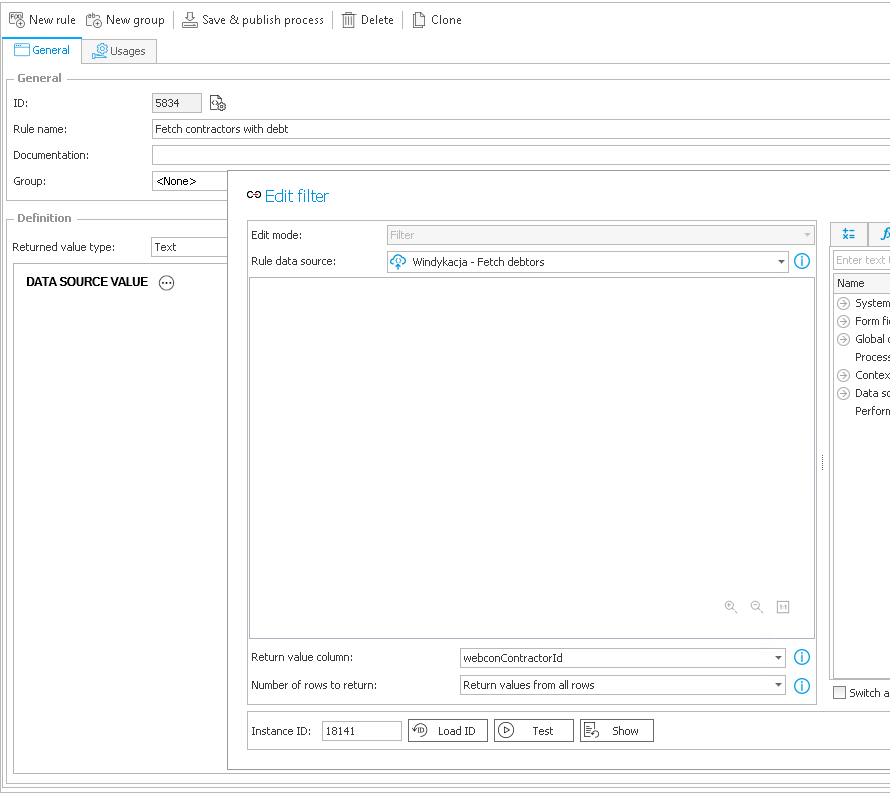Focus the Rule name input field
Screen dimensions: 890x802
[520, 129]
